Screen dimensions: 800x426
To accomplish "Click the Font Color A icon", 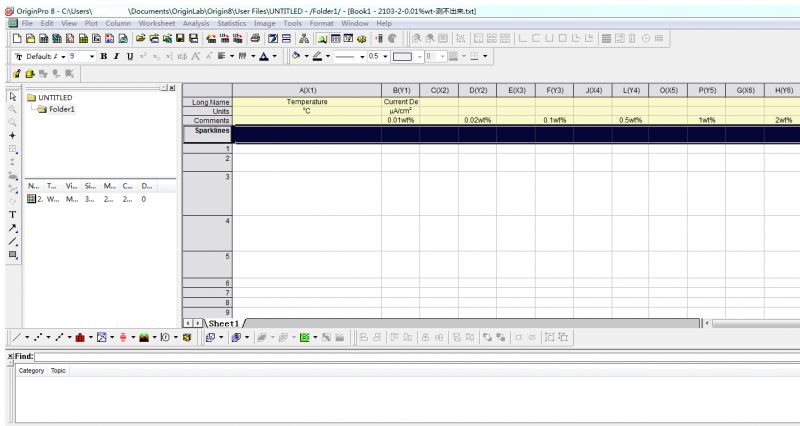I will coord(264,57).
